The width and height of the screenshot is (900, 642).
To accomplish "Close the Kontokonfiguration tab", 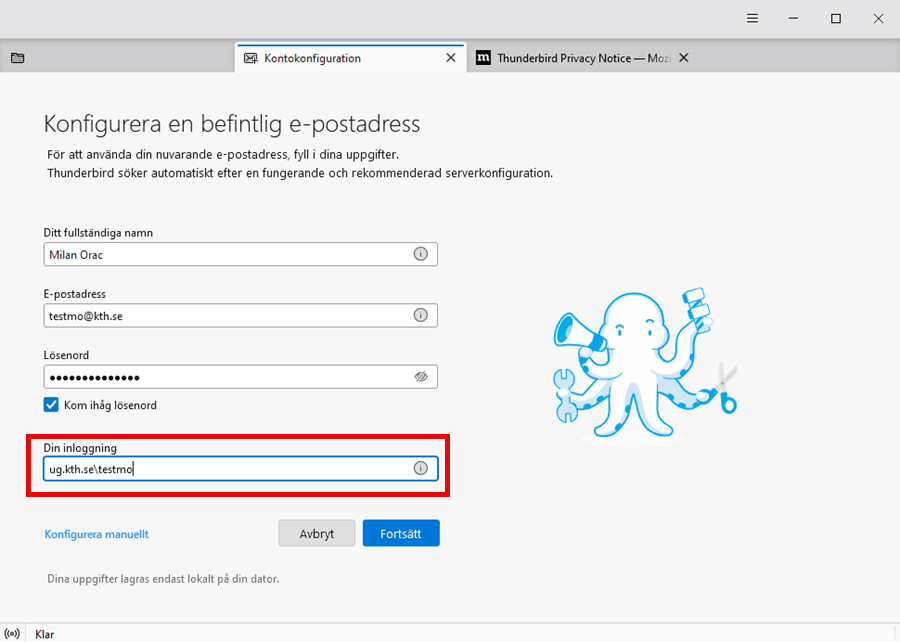I will point(451,58).
